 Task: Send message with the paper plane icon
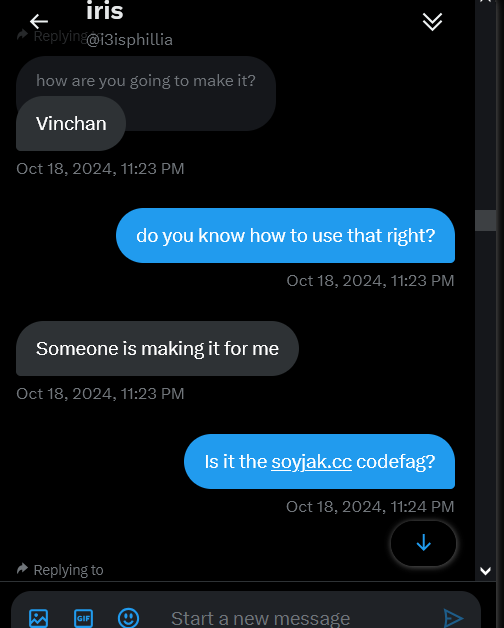click(x=454, y=618)
